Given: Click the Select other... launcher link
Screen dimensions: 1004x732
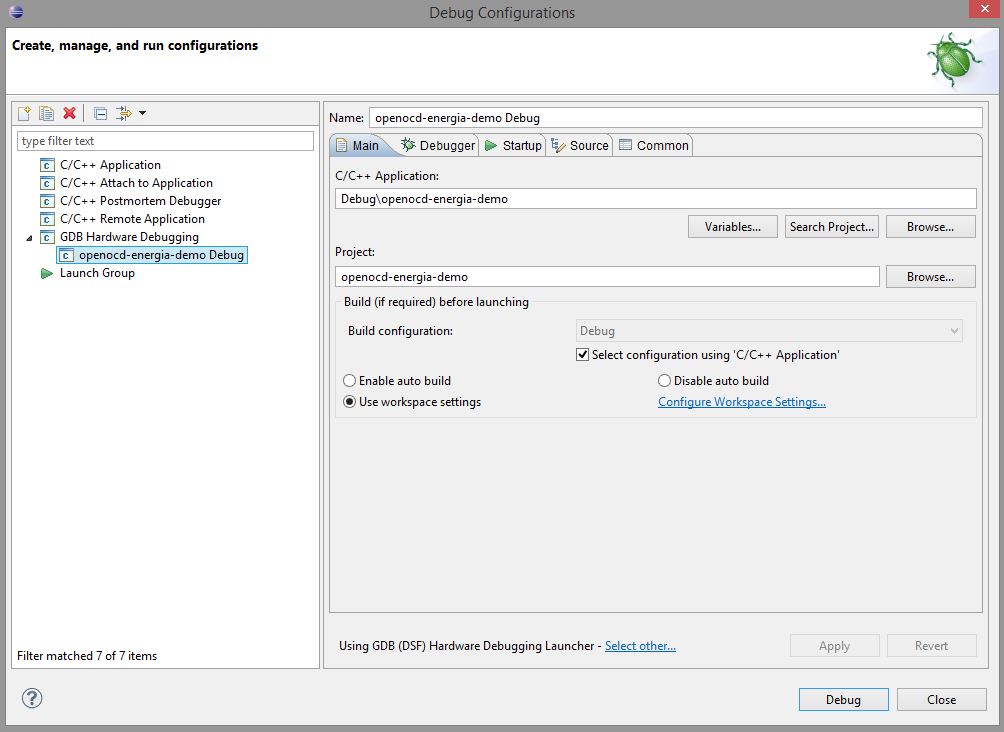Looking at the screenshot, I should tap(640, 646).
